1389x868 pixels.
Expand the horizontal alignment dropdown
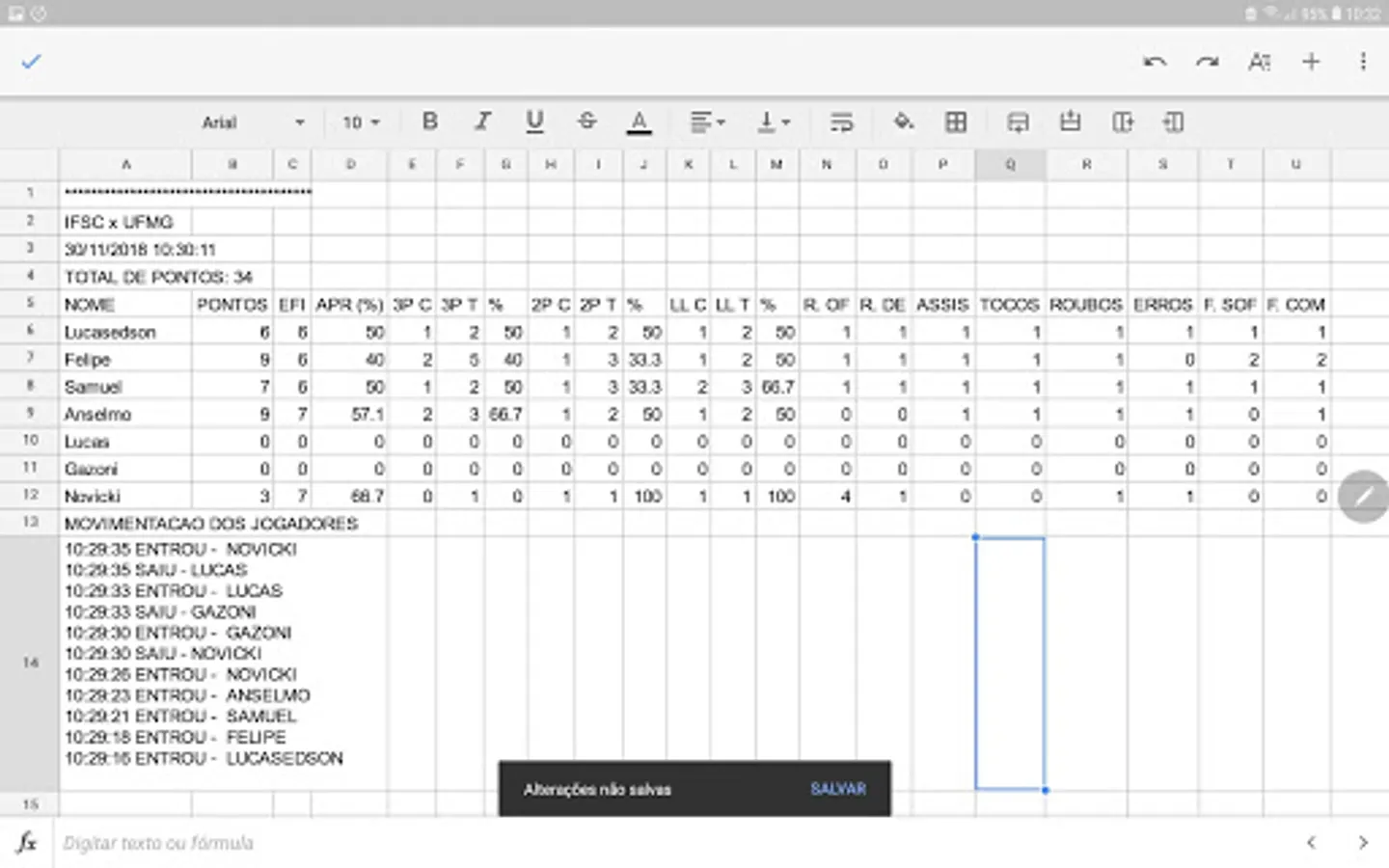(x=707, y=122)
